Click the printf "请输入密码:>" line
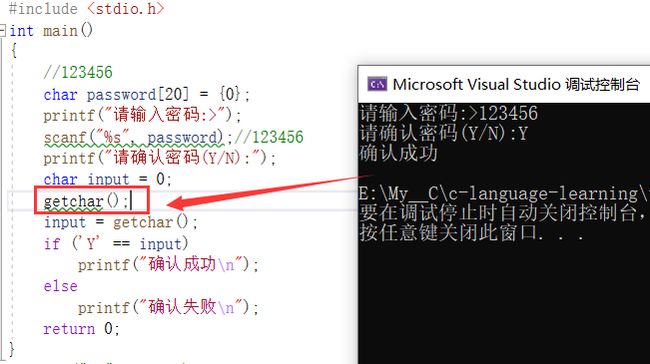The height and width of the screenshot is (364, 650). [x=142, y=115]
